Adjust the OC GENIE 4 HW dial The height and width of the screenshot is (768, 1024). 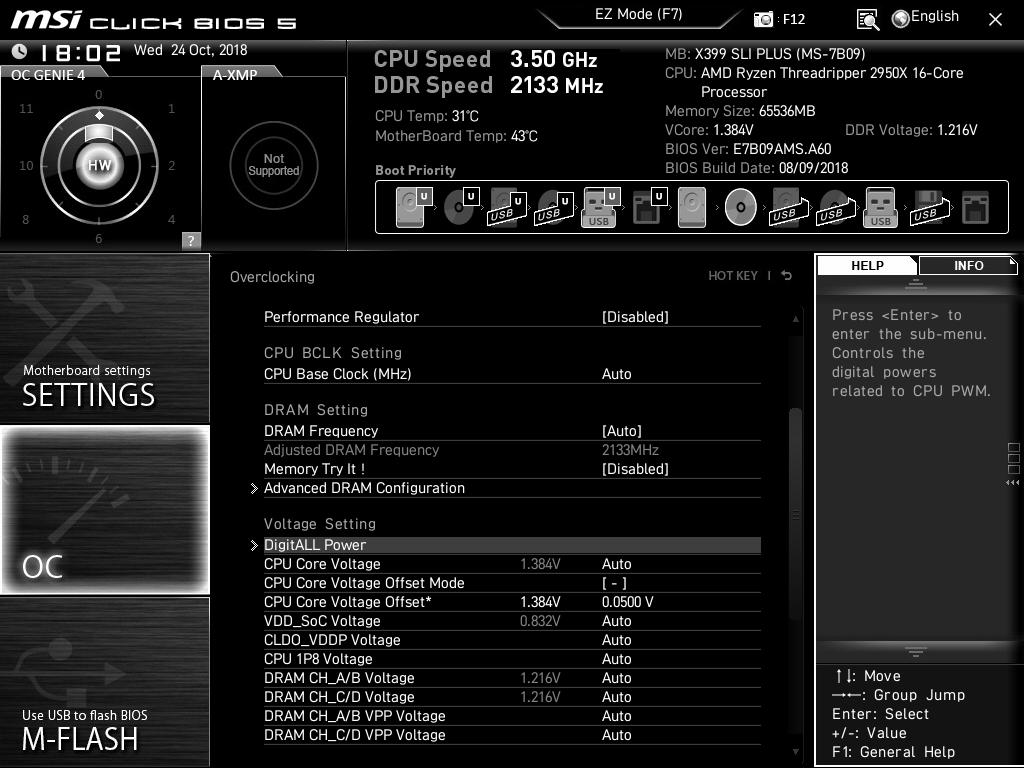tap(98, 164)
